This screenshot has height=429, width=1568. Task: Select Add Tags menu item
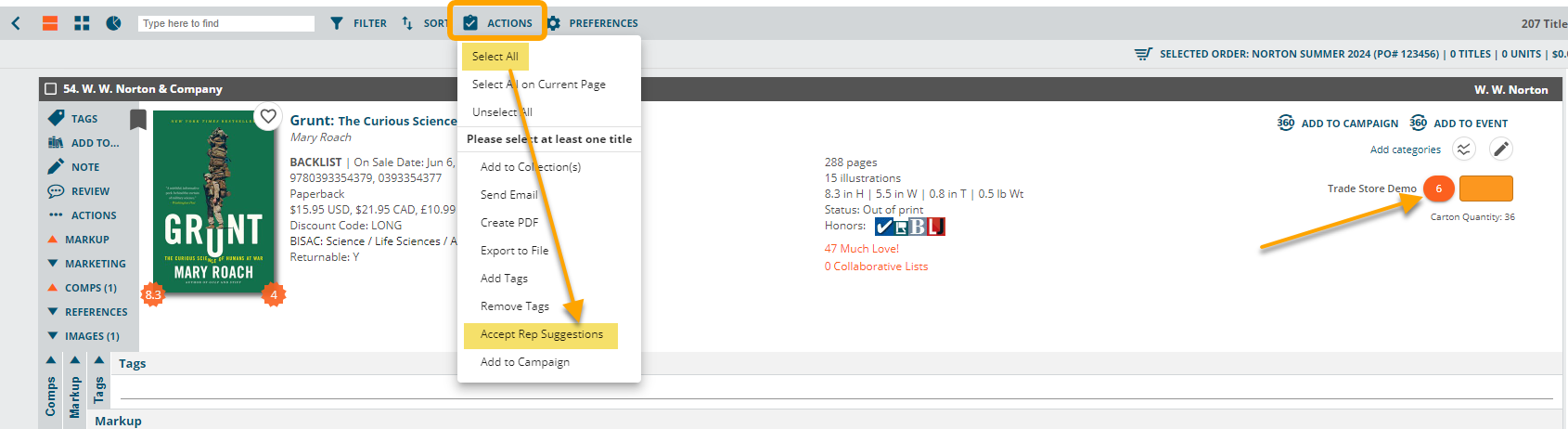coord(504,279)
